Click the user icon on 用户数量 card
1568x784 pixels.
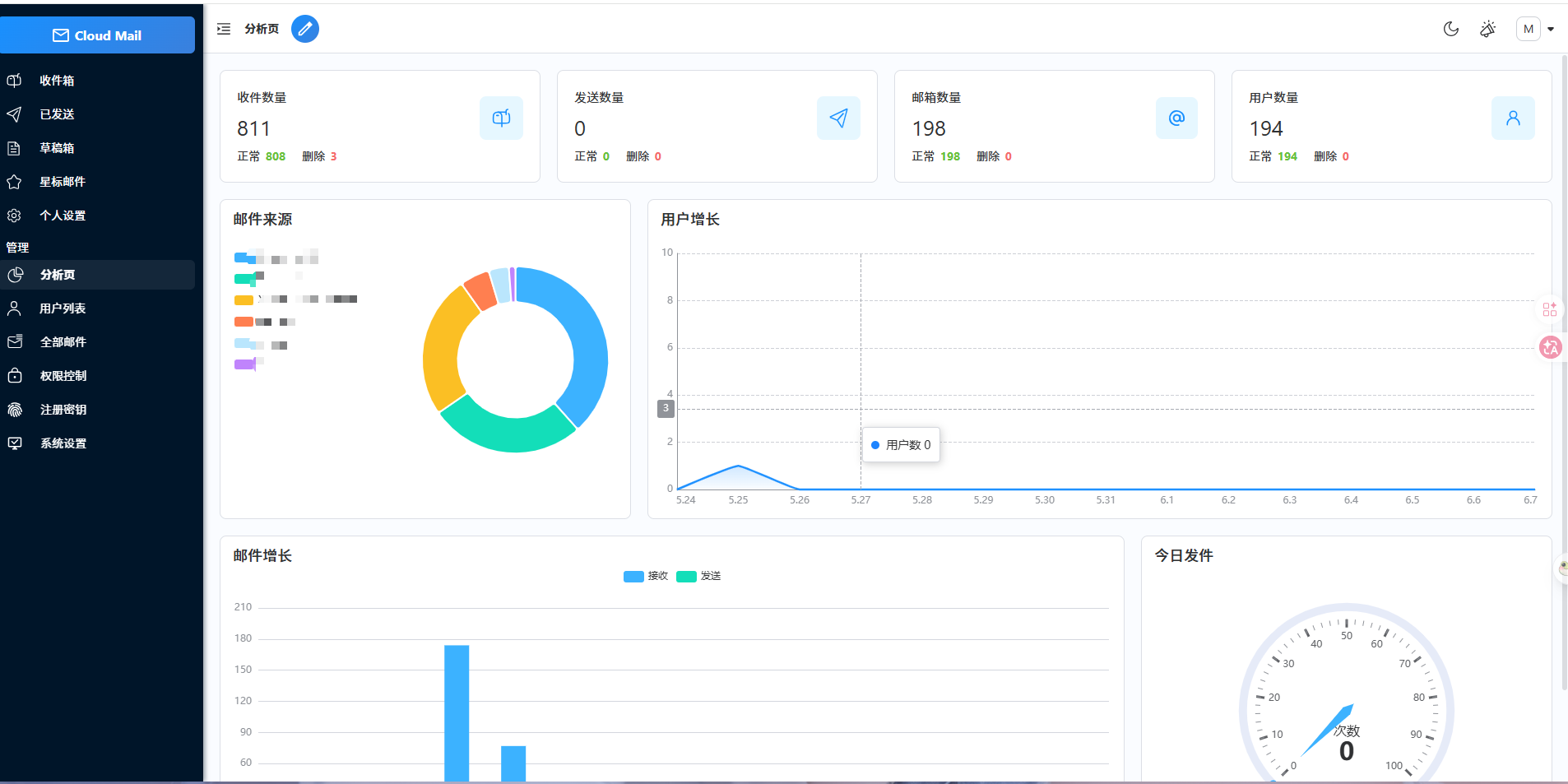pos(1513,118)
